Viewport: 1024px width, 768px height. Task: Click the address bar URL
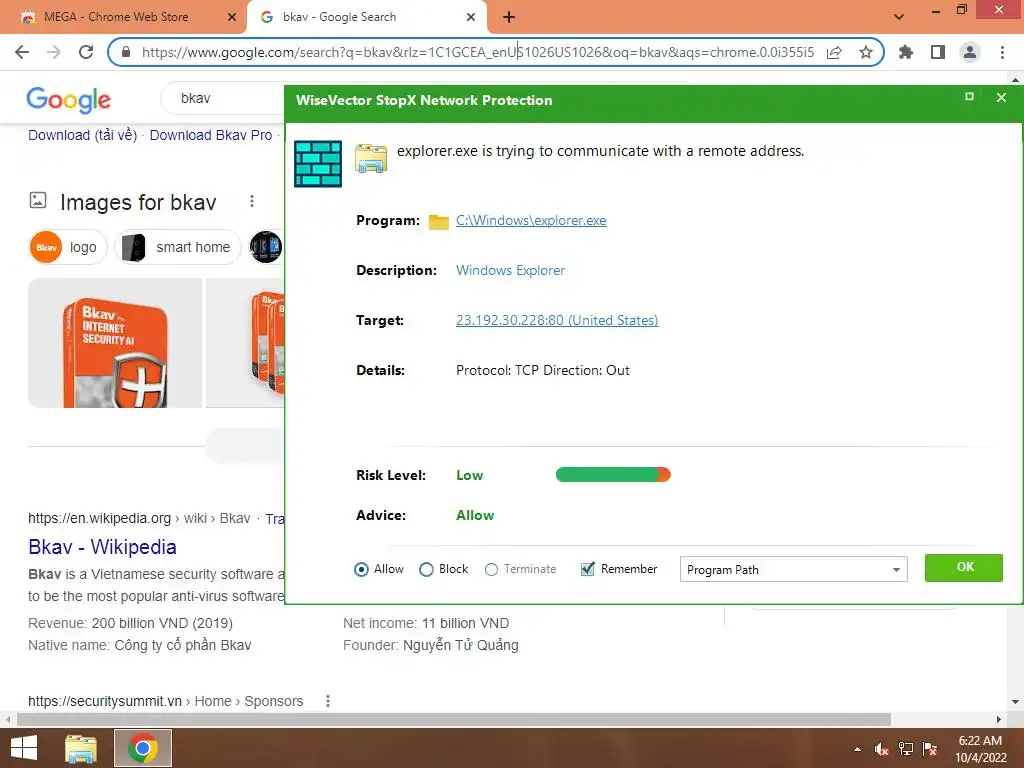point(477,52)
